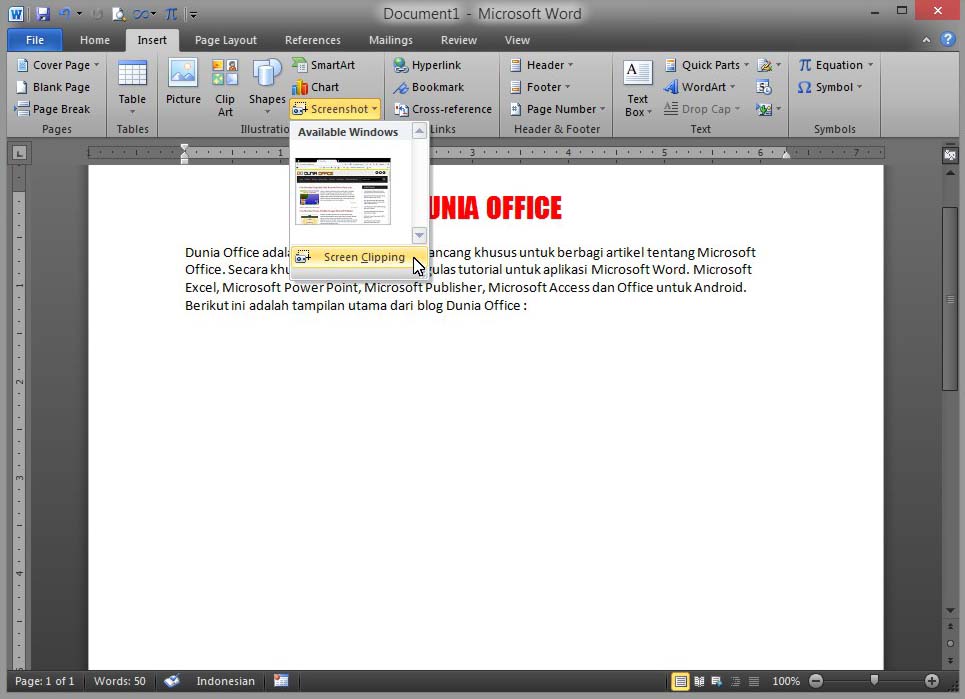Open the Header dropdown
This screenshot has height=699, width=965.
click(x=542, y=65)
